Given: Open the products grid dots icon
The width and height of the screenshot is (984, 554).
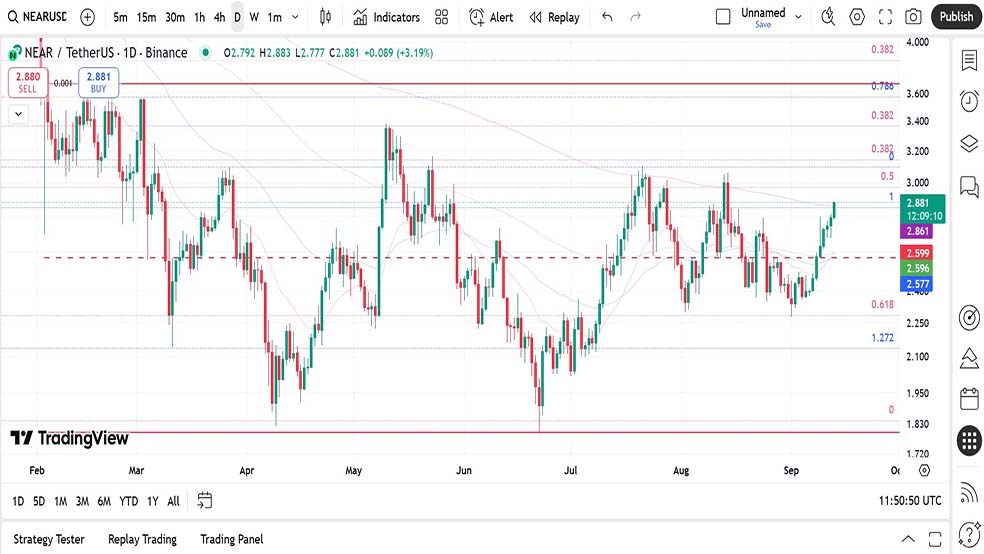Looking at the screenshot, I should pyautogui.click(x=969, y=440).
